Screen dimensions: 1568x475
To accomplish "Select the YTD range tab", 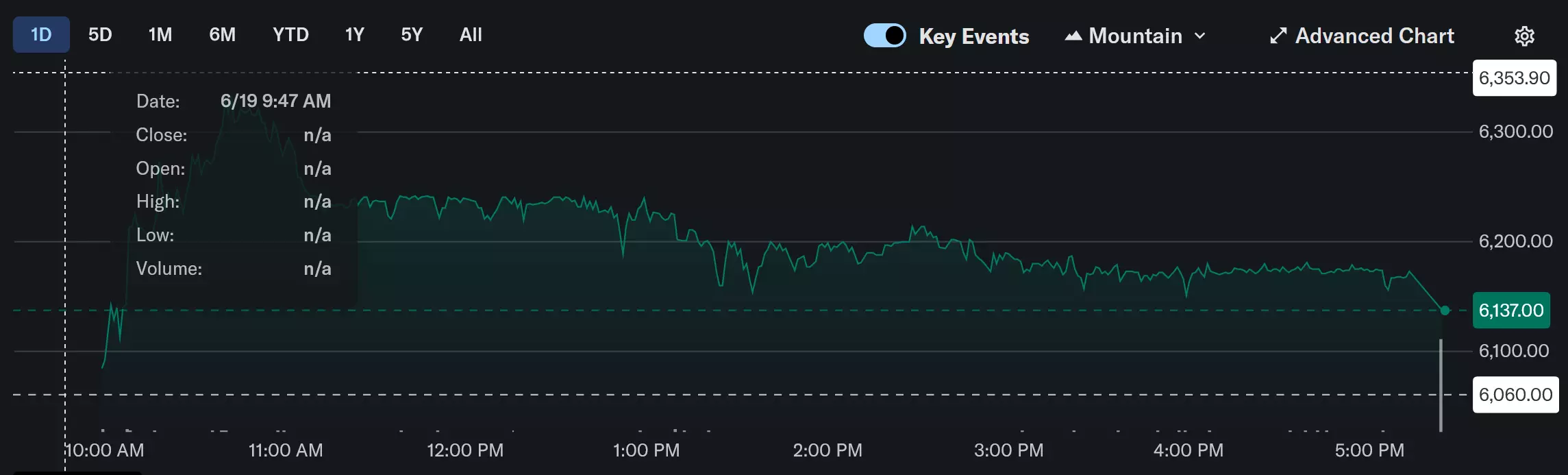I will tap(290, 35).
